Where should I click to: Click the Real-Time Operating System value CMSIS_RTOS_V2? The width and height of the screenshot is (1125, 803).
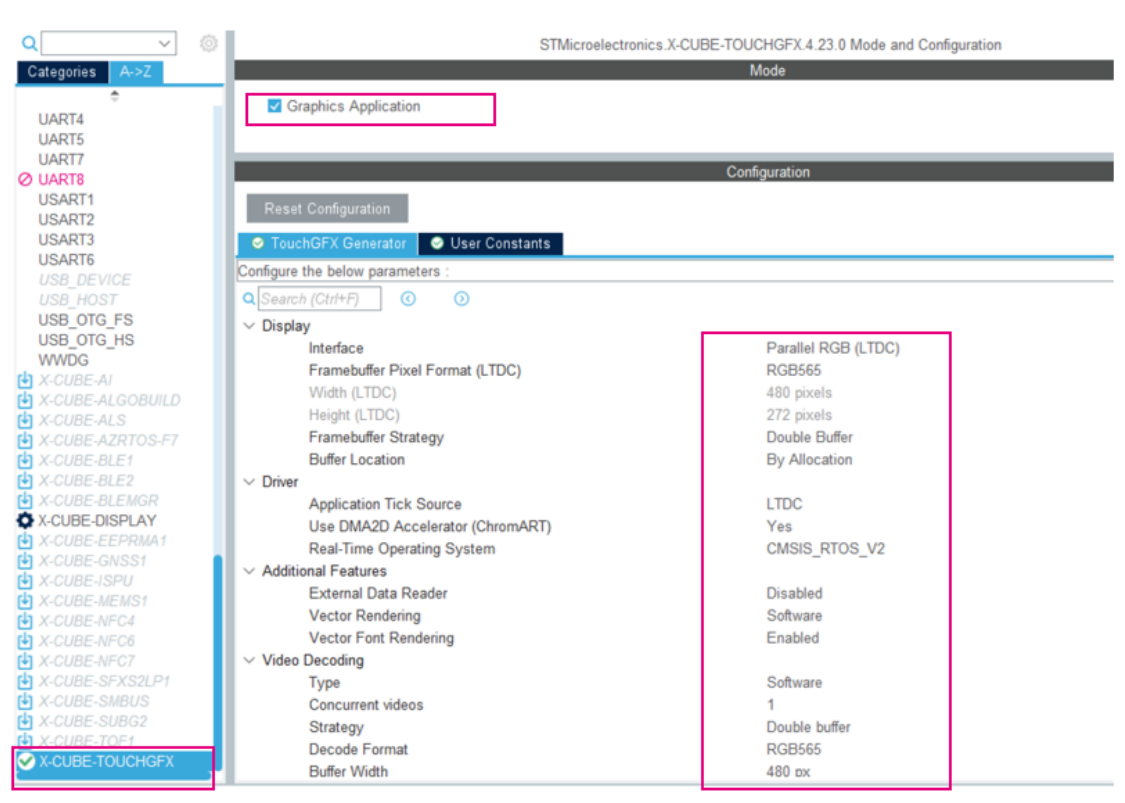coord(825,549)
